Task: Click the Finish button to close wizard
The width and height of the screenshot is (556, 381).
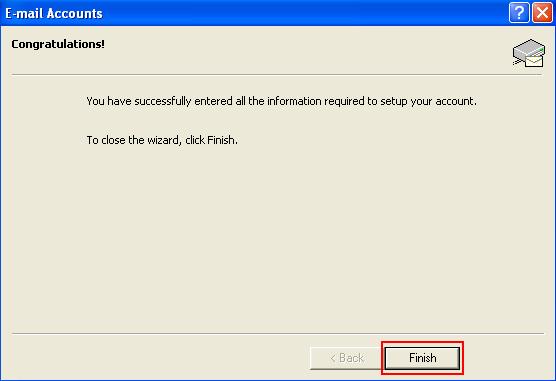Action: (422, 358)
